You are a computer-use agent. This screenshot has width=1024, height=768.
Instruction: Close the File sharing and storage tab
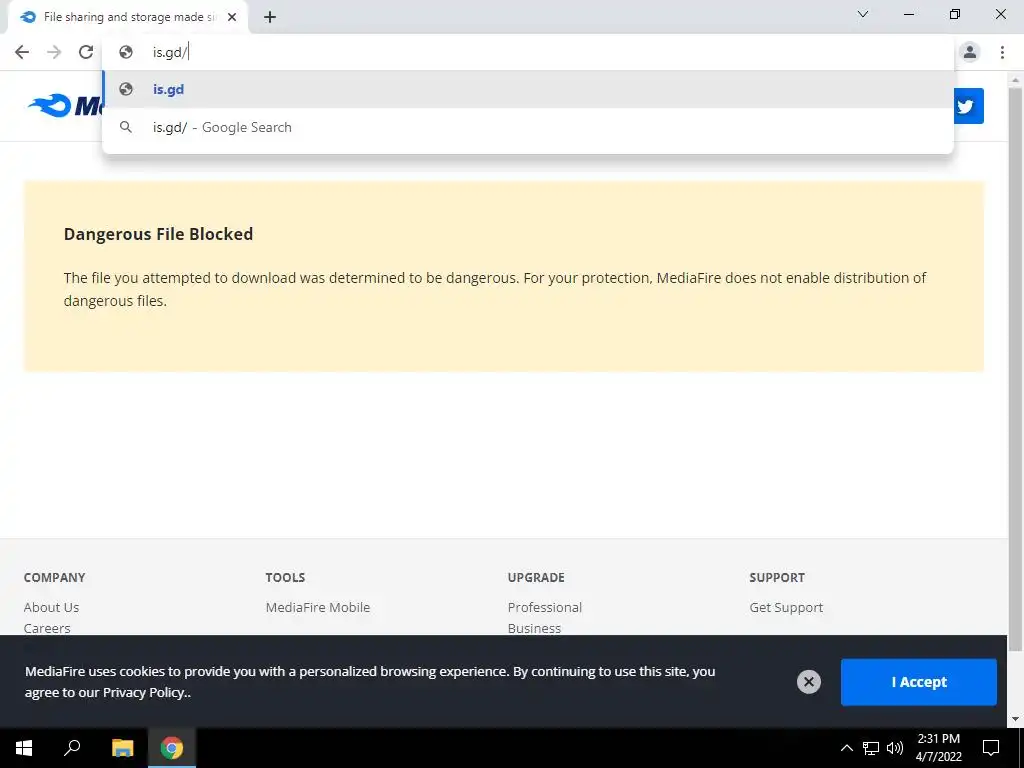point(232,18)
